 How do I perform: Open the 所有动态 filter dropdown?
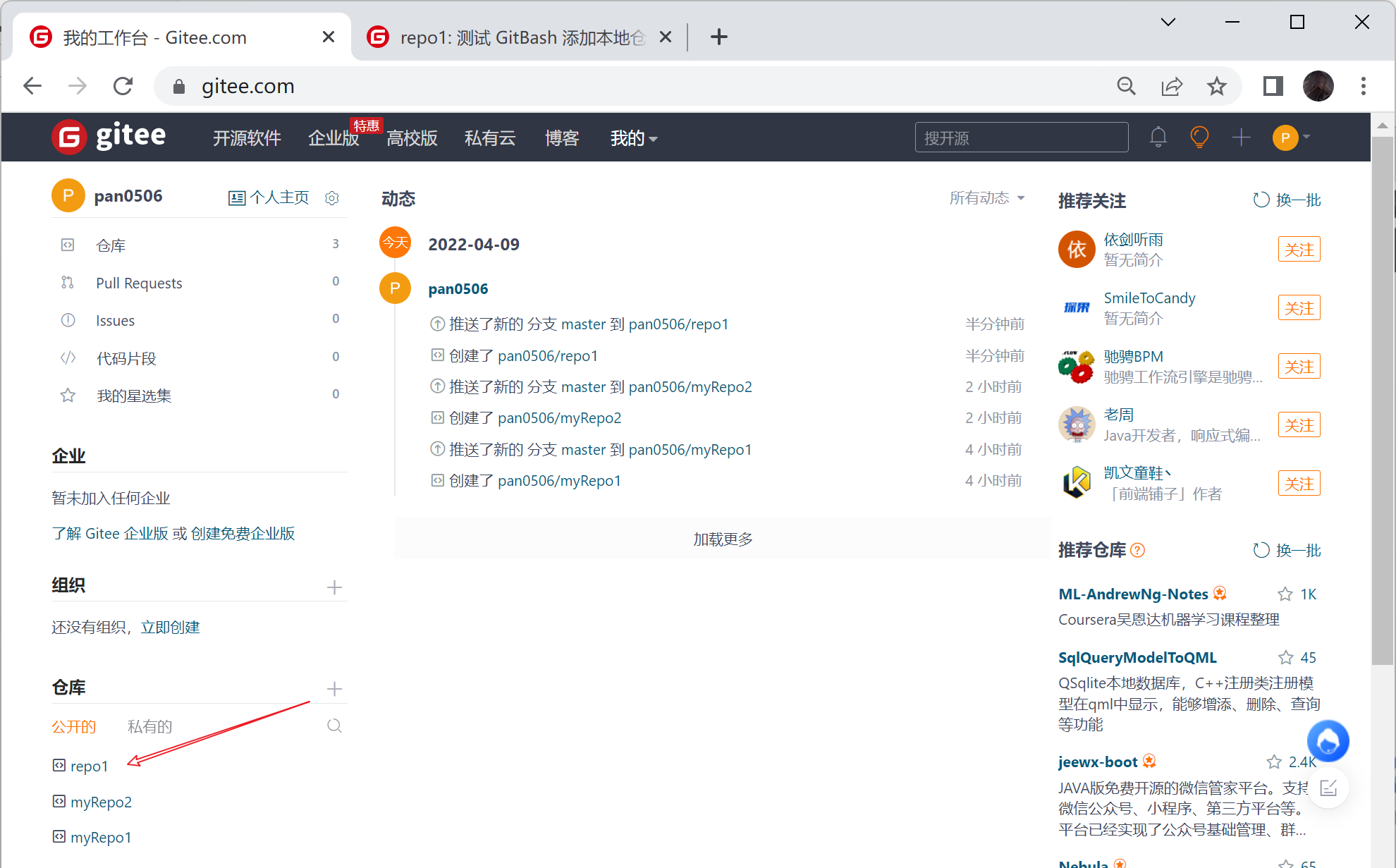coord(986,198)
